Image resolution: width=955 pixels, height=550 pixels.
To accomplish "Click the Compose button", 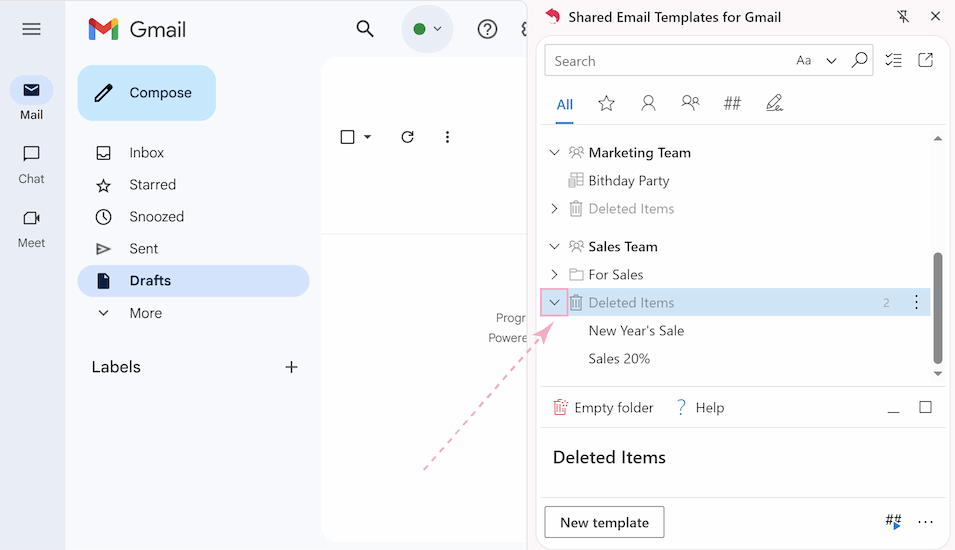I will pos(147,93).
